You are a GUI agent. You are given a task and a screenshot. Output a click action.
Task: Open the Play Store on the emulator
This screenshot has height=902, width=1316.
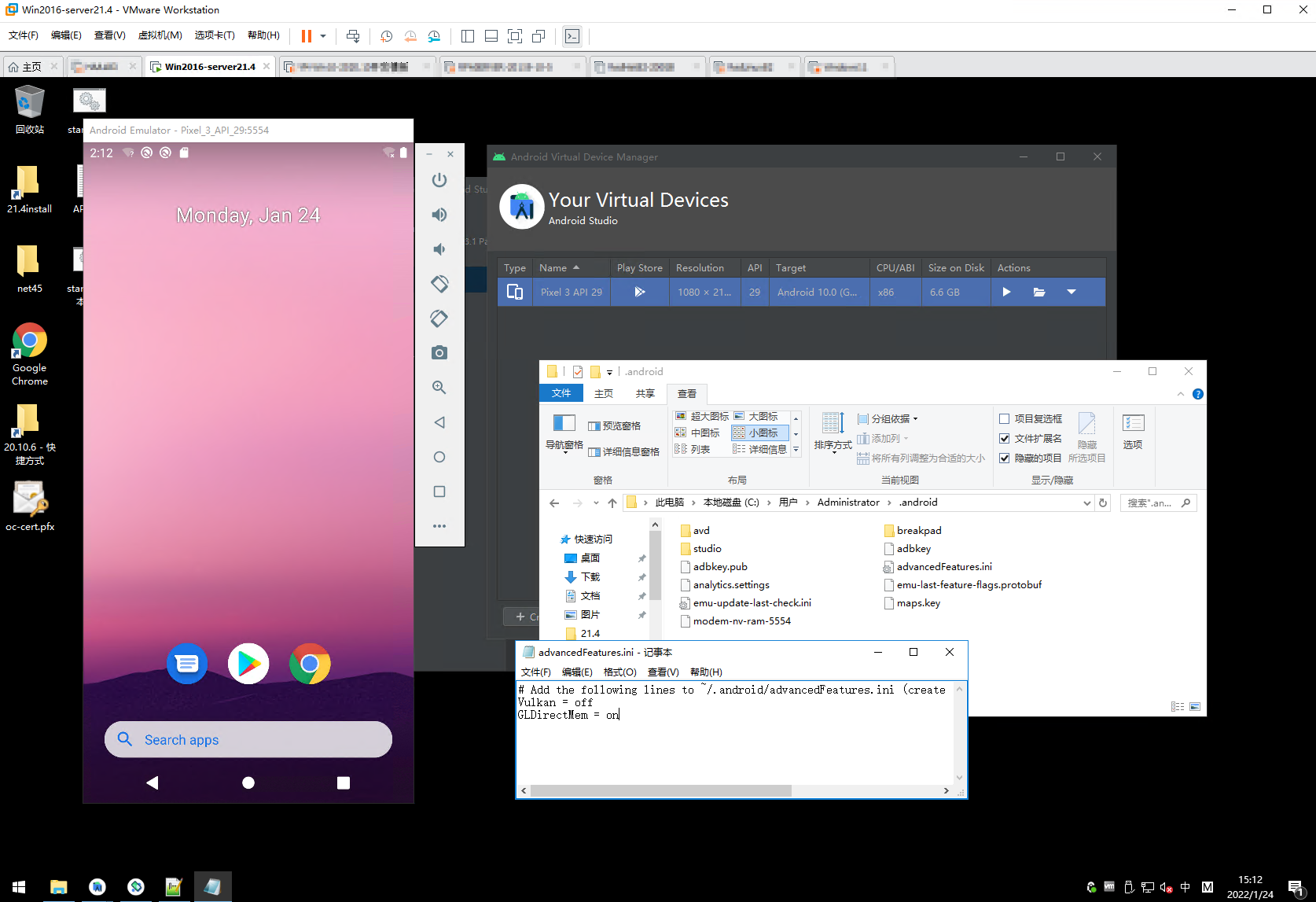point(248,663)
